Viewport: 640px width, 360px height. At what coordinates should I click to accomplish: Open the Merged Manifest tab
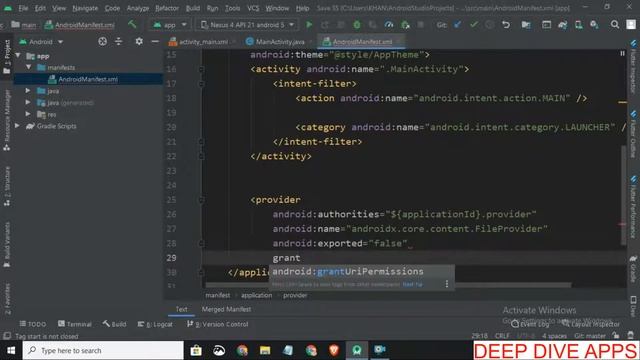click(226, 309)
